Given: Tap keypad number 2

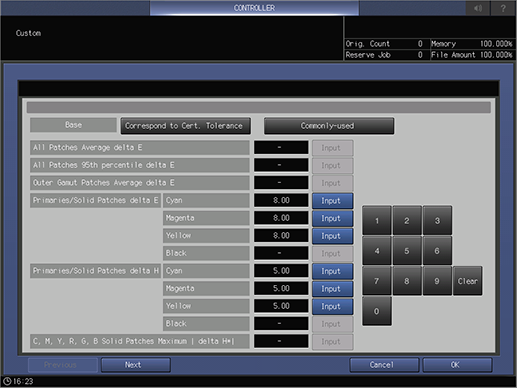Looking at the screenshot, I should [x=407, y=220].
